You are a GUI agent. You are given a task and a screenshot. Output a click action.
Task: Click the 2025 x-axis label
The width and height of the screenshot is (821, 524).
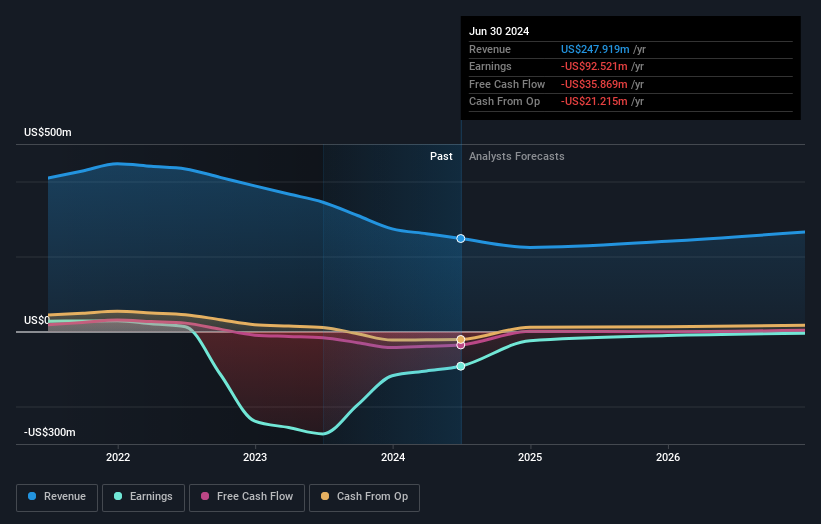coord(530,457)
